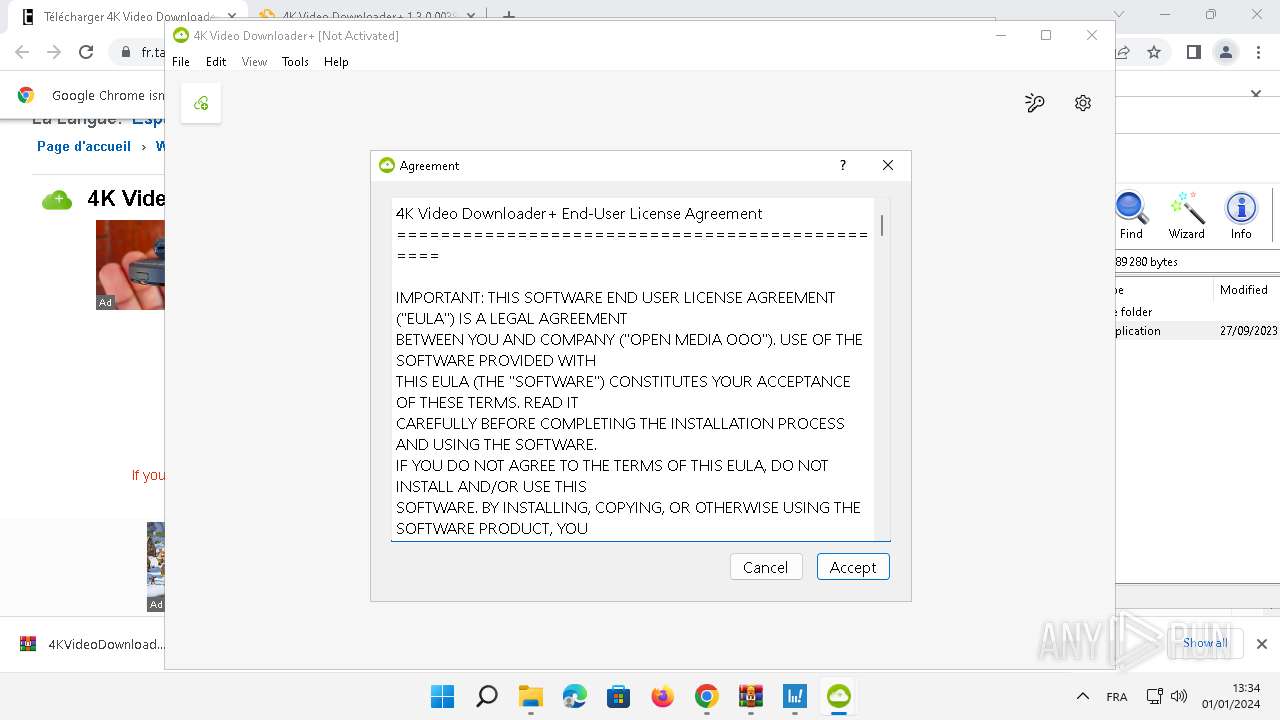Click the Info tool in WinRAR window

click(x=1241, y=215)
